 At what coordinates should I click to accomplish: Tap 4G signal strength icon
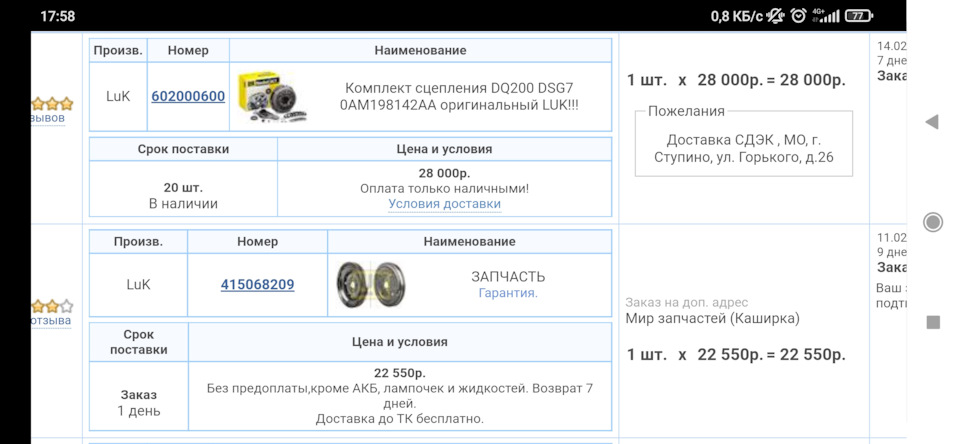[x=825, y=16]
